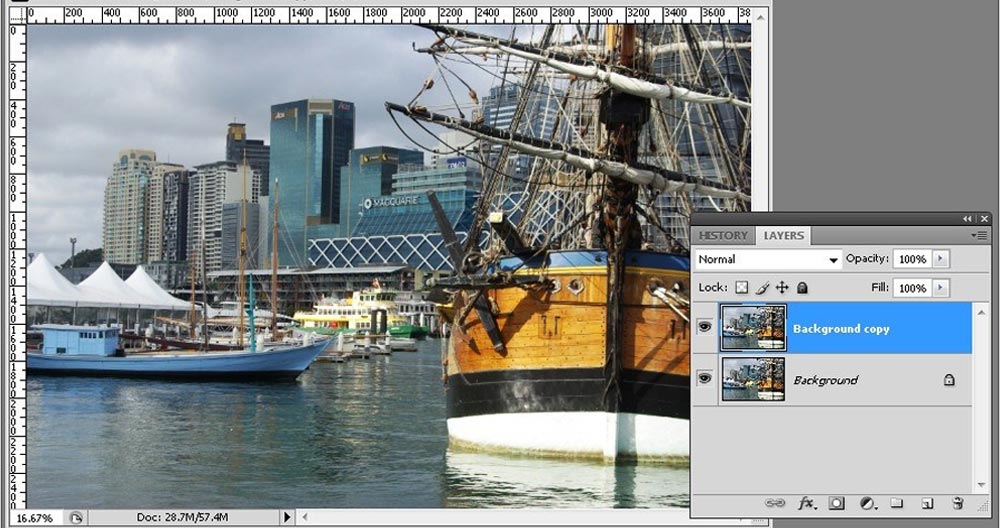Open the Normal blend mode dropdown
1000x528 pixels.
point(768,260)
